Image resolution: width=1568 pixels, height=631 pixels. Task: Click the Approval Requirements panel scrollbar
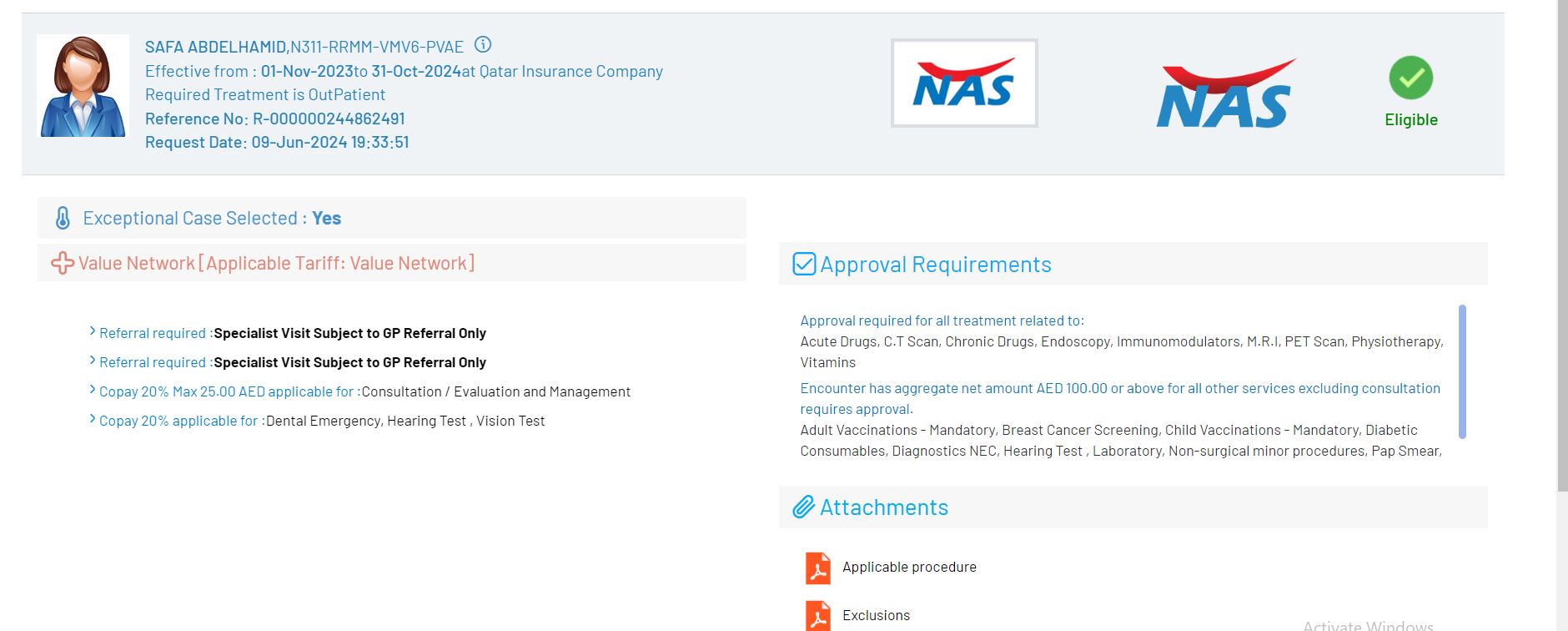1461,371
